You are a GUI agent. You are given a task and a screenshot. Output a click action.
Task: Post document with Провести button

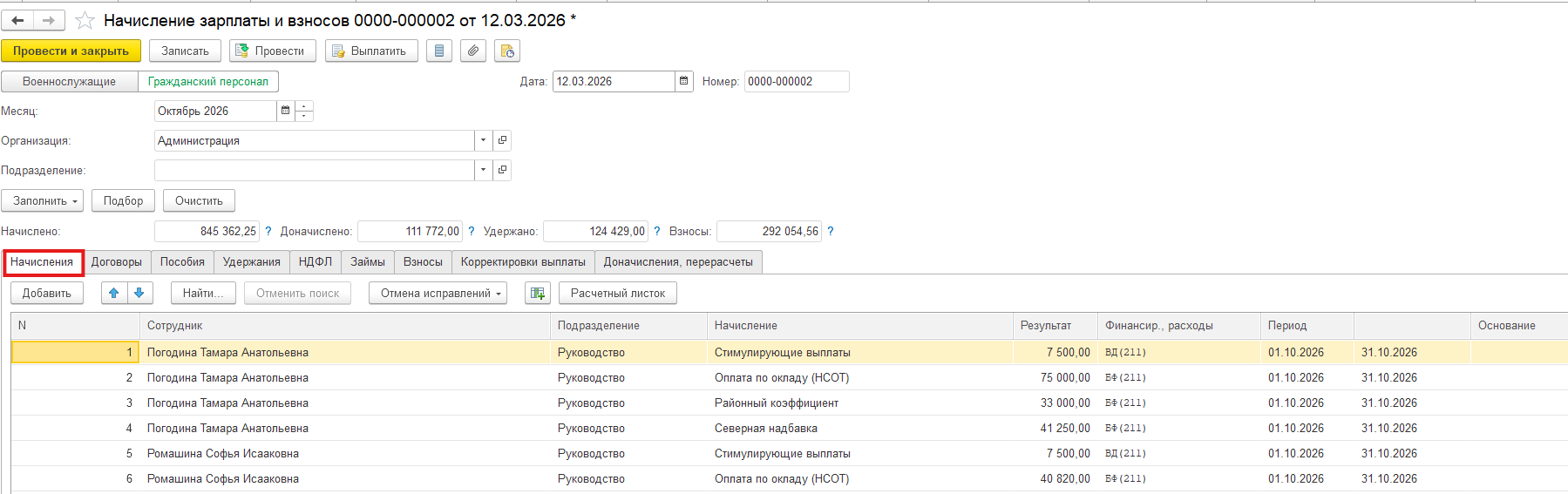(x=273, y=51)
